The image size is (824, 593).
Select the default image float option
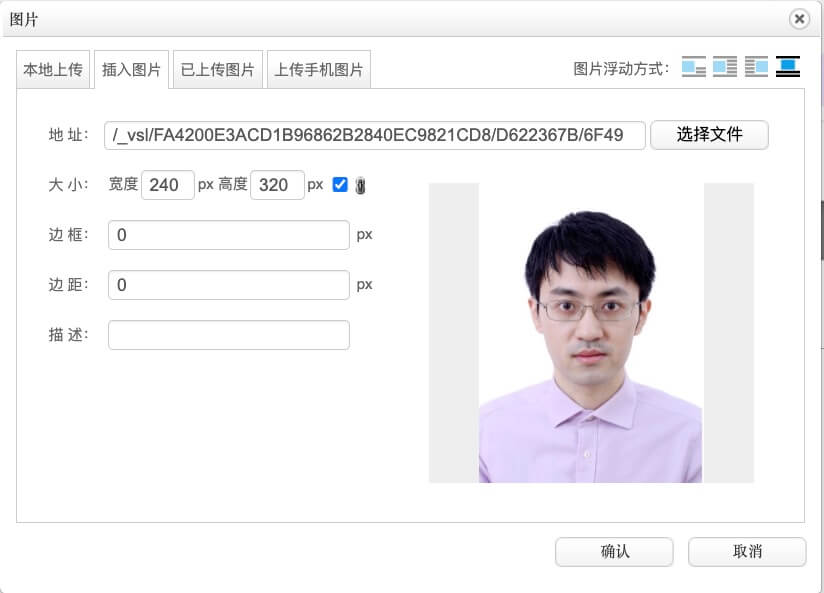tap(694, 67)
